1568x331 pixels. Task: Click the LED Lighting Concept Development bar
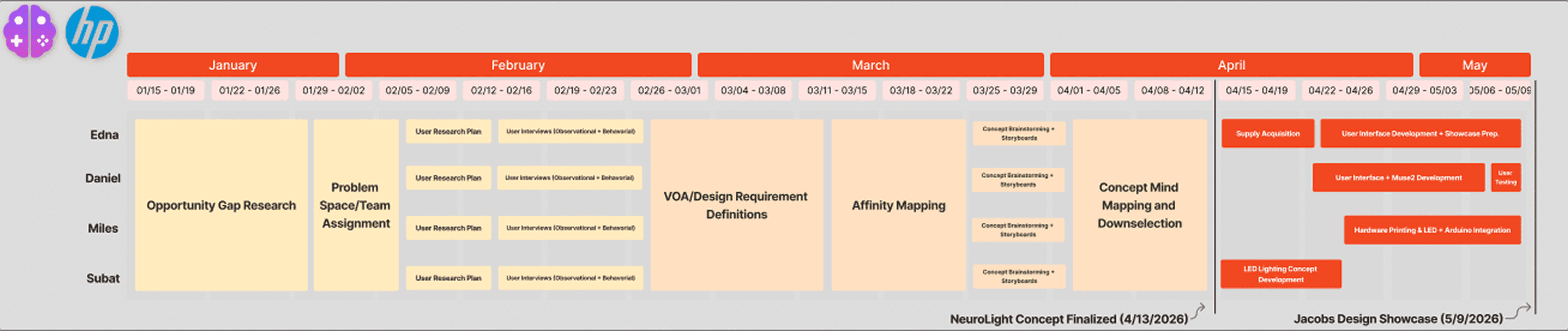click(x=1281, y=275)
